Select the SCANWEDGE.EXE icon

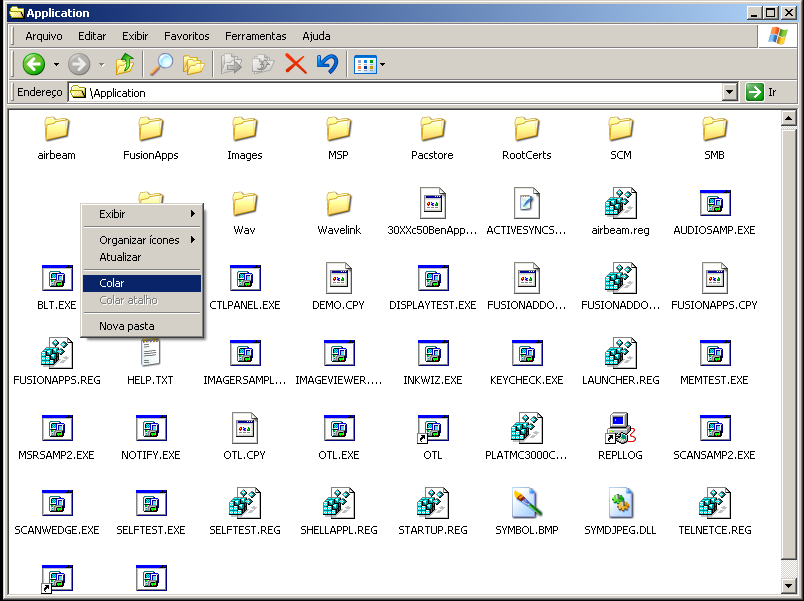pyautogui.click(x=57, y=503)
